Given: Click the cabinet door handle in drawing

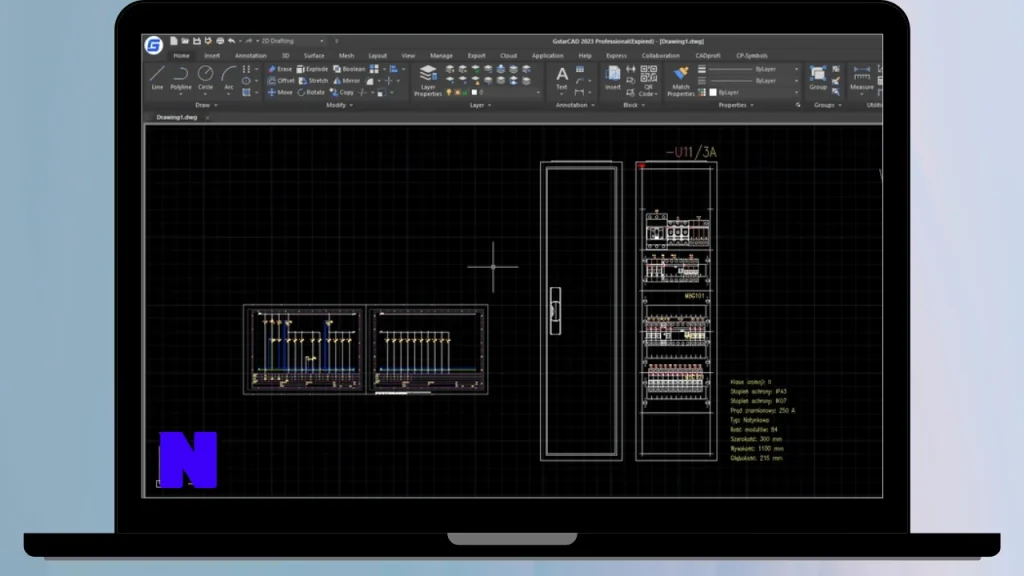Looking at the screenshot, I should [555, 311].
